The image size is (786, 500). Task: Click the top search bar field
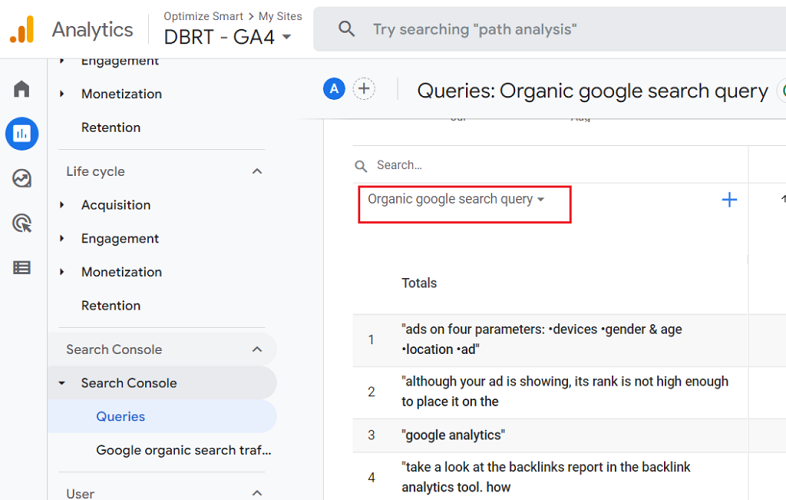click(x=560, y=30)
